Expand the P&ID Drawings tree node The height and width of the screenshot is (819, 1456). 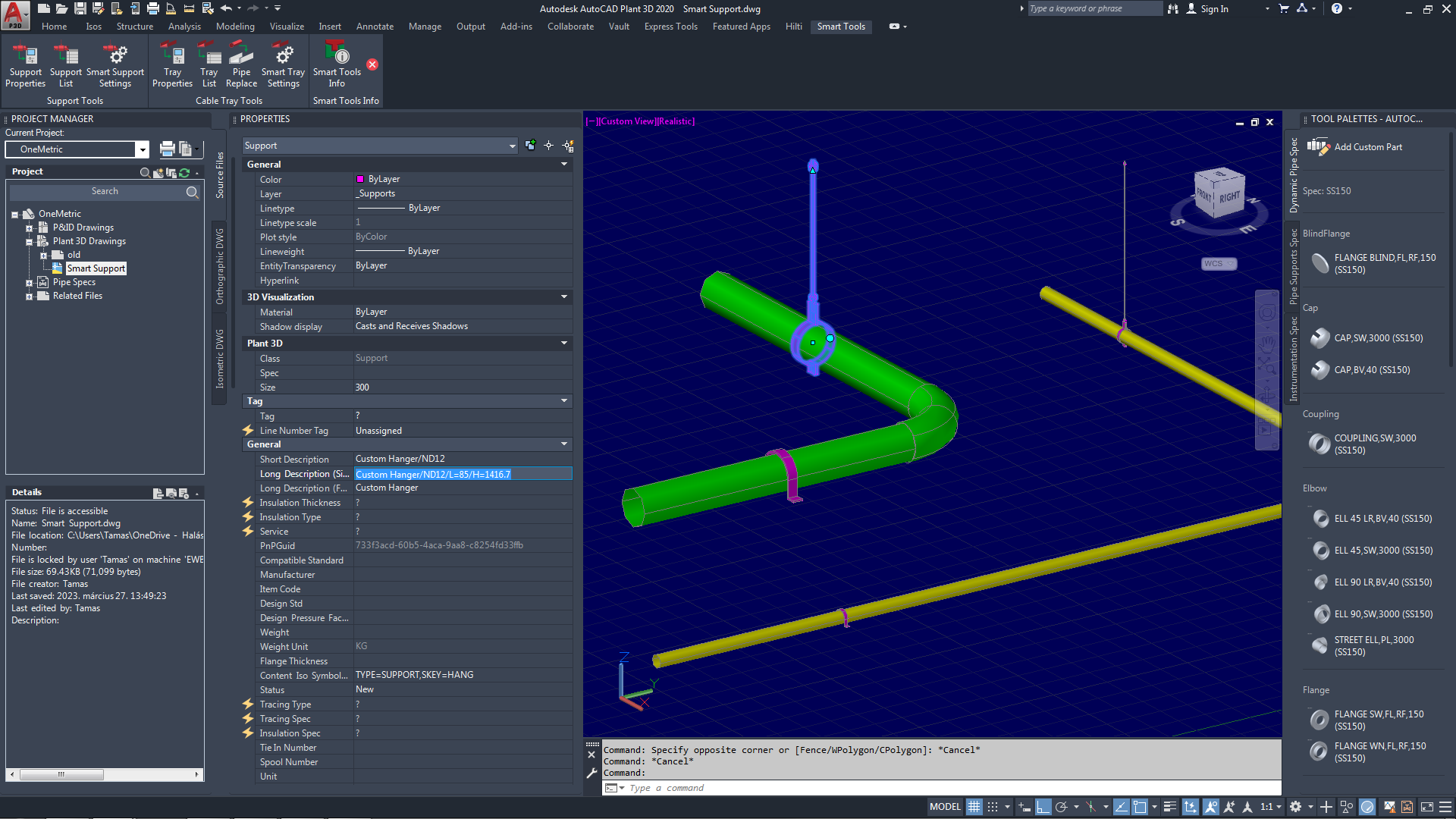pyautogui.click(x=29, y=227)
